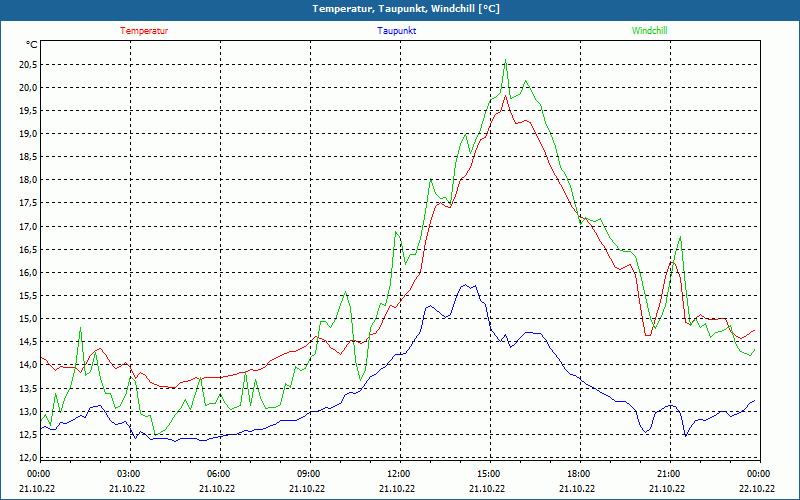The image size is (800, 500).
Task: Click the 22.10.22 date label
Action: click(757, 488)
